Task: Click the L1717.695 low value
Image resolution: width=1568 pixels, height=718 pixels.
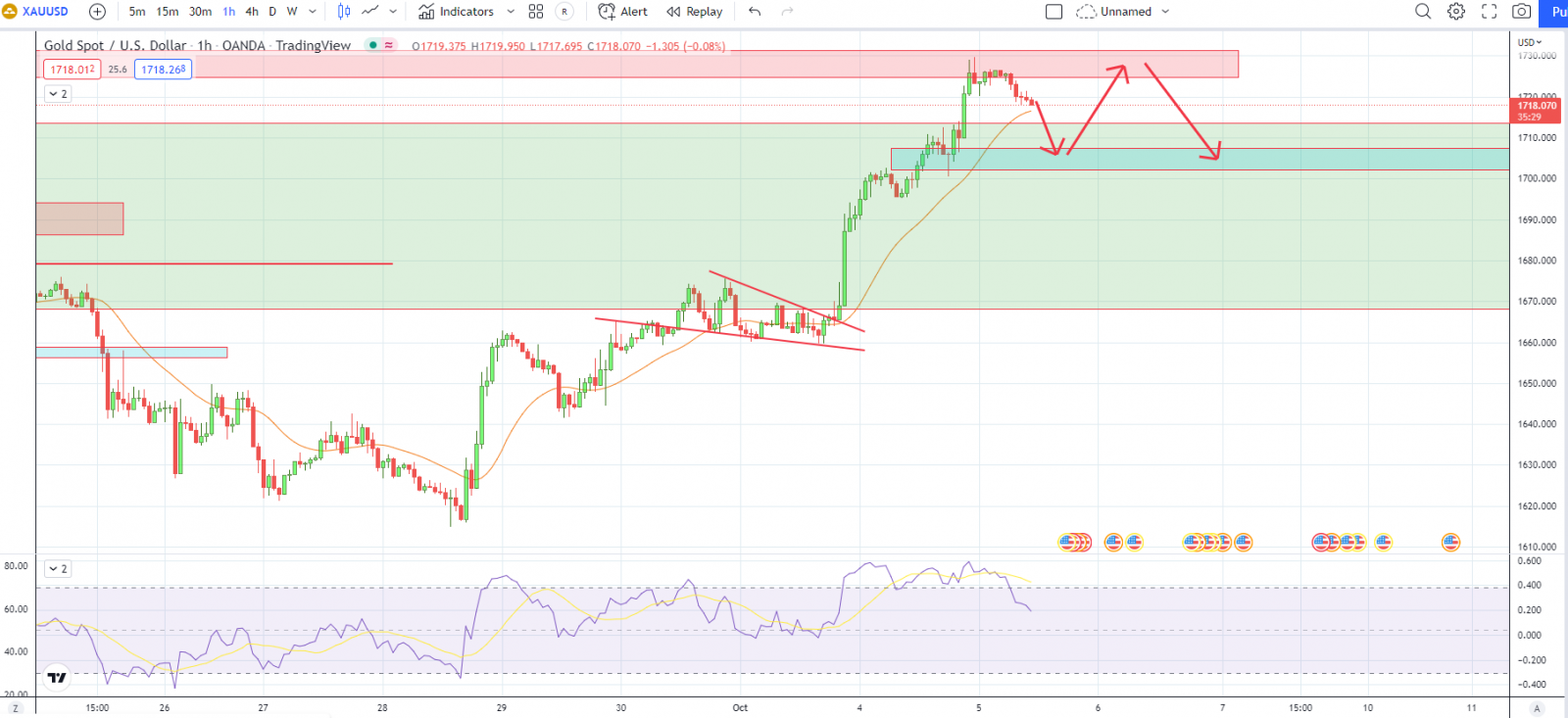Action: coord(556,46)
